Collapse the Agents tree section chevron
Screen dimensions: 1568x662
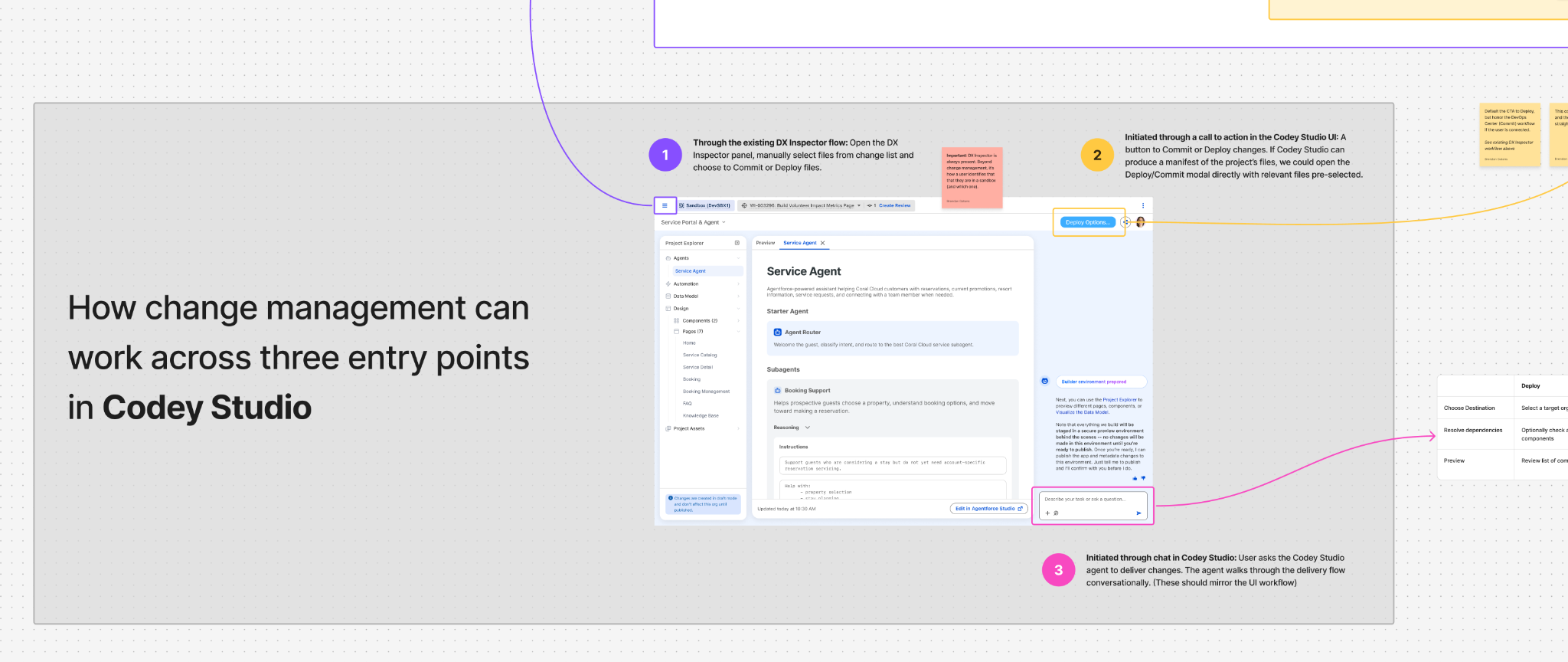(738, 258)
